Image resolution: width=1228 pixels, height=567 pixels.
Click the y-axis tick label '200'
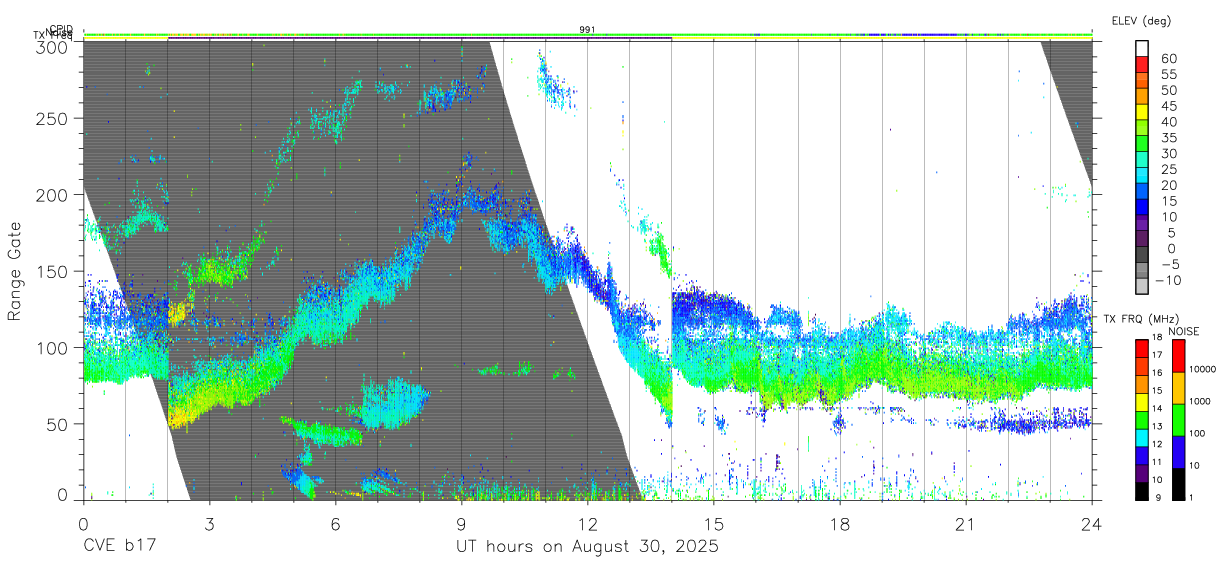point(52,195)
